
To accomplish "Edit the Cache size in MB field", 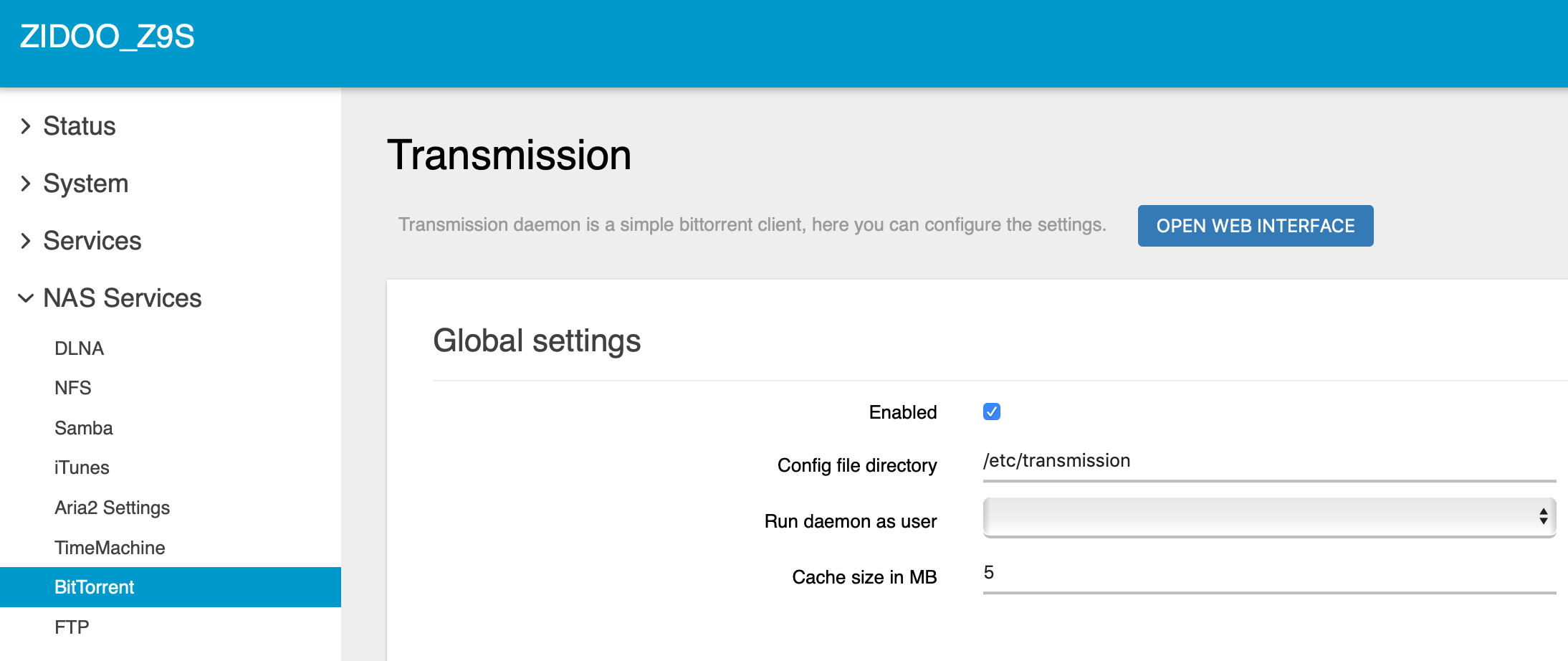I will tap(1269, 574).
